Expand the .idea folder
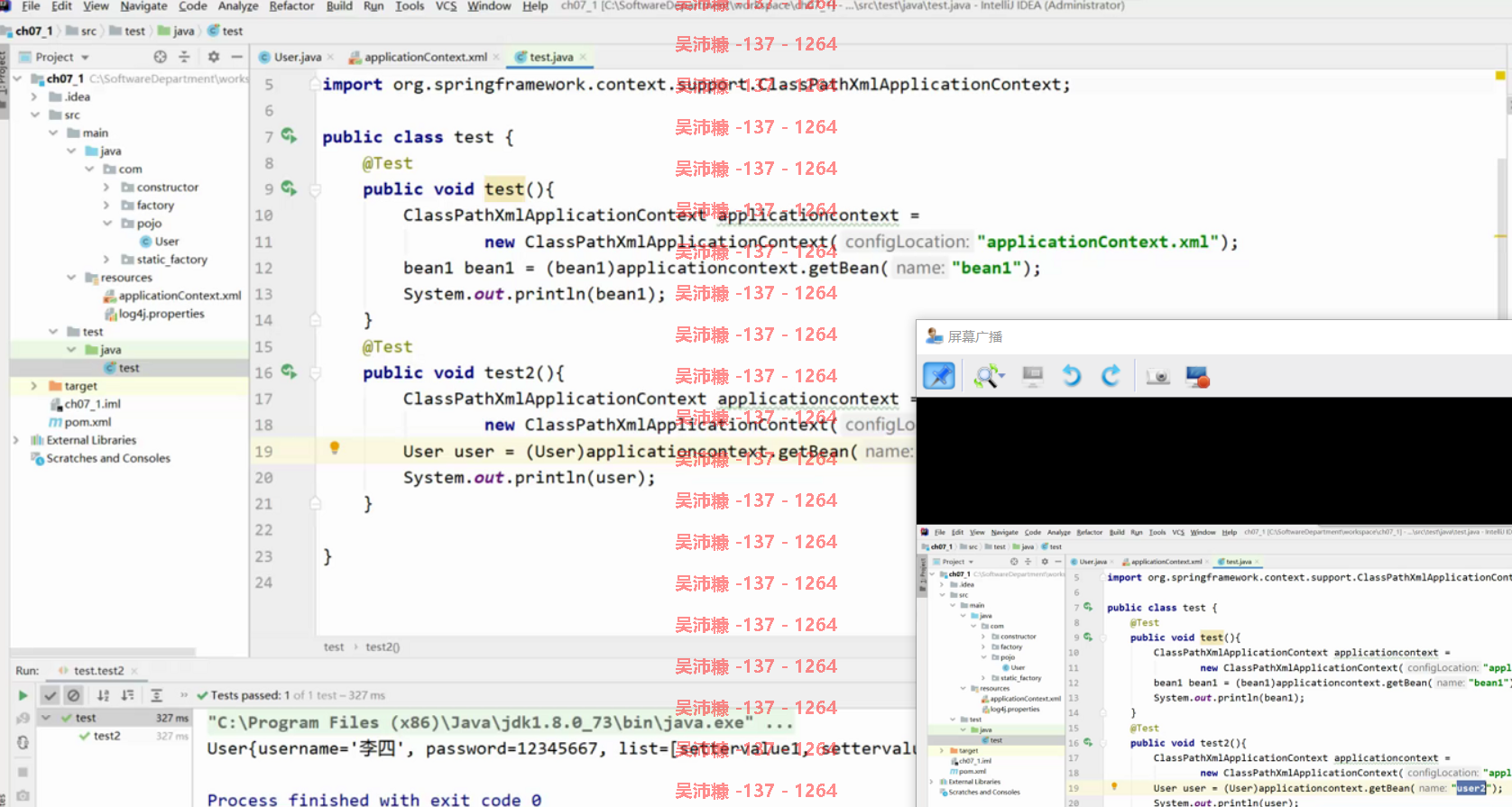The image size is (1512, 807). (x=34, y=96)
